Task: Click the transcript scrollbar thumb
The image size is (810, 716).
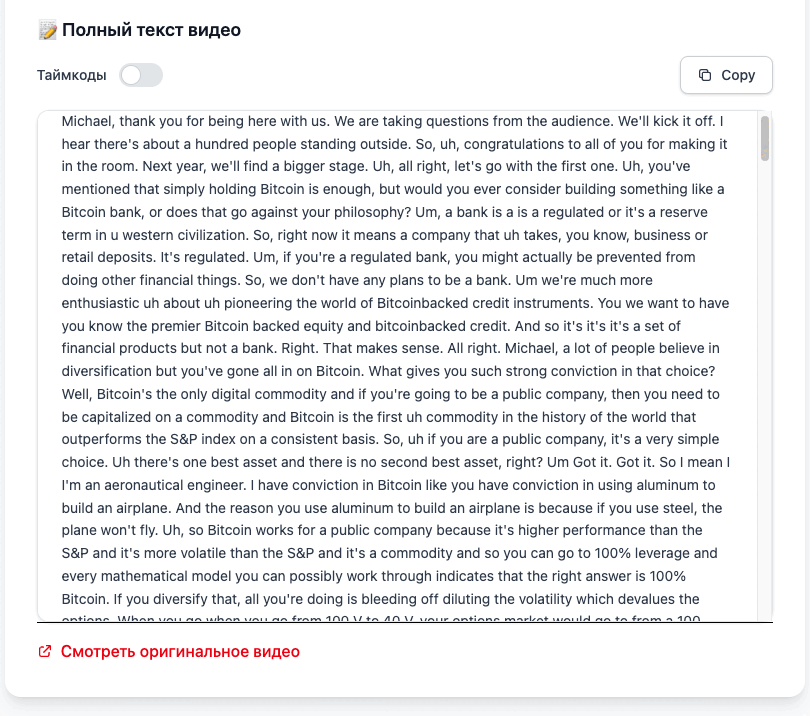Action: coord(765,139)
